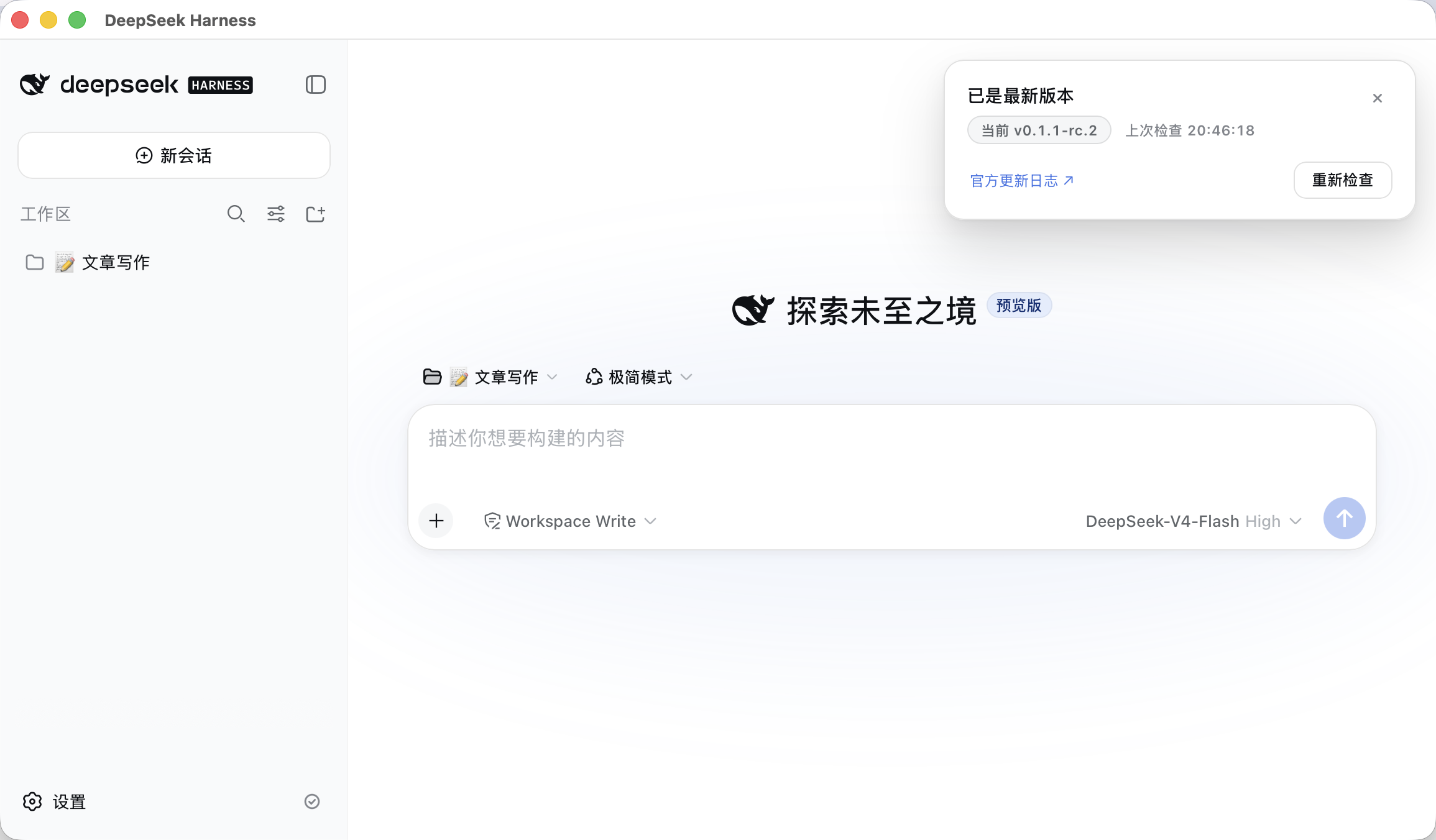Click the open-folder icon above the input box
1436x840 pixels.
pyautogui.click(x=432, y=377)
